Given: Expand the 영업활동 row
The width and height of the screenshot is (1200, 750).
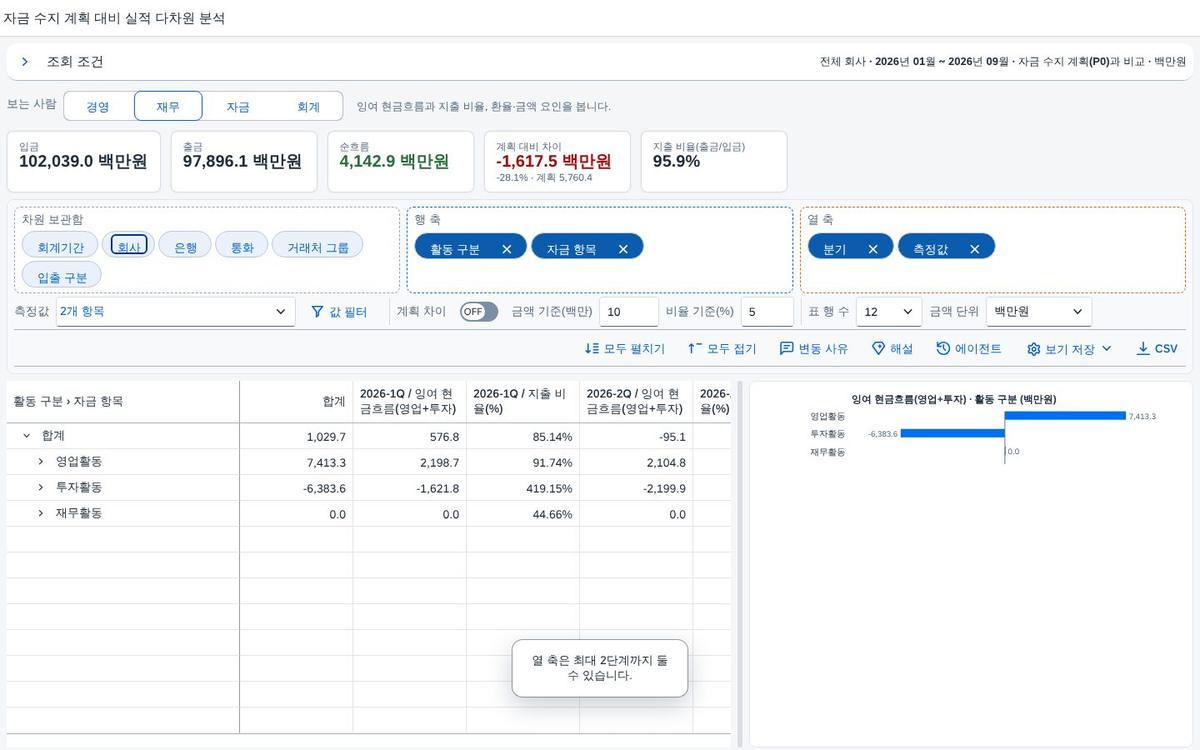Looking at the screenshot, I should coord(41,462).
